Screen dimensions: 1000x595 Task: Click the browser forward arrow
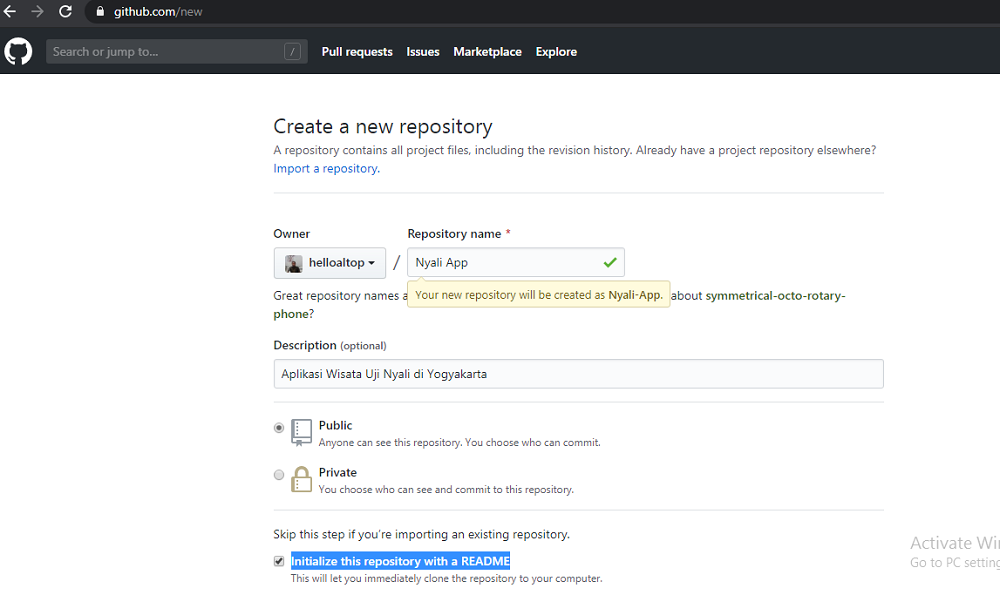pos(37,11)
